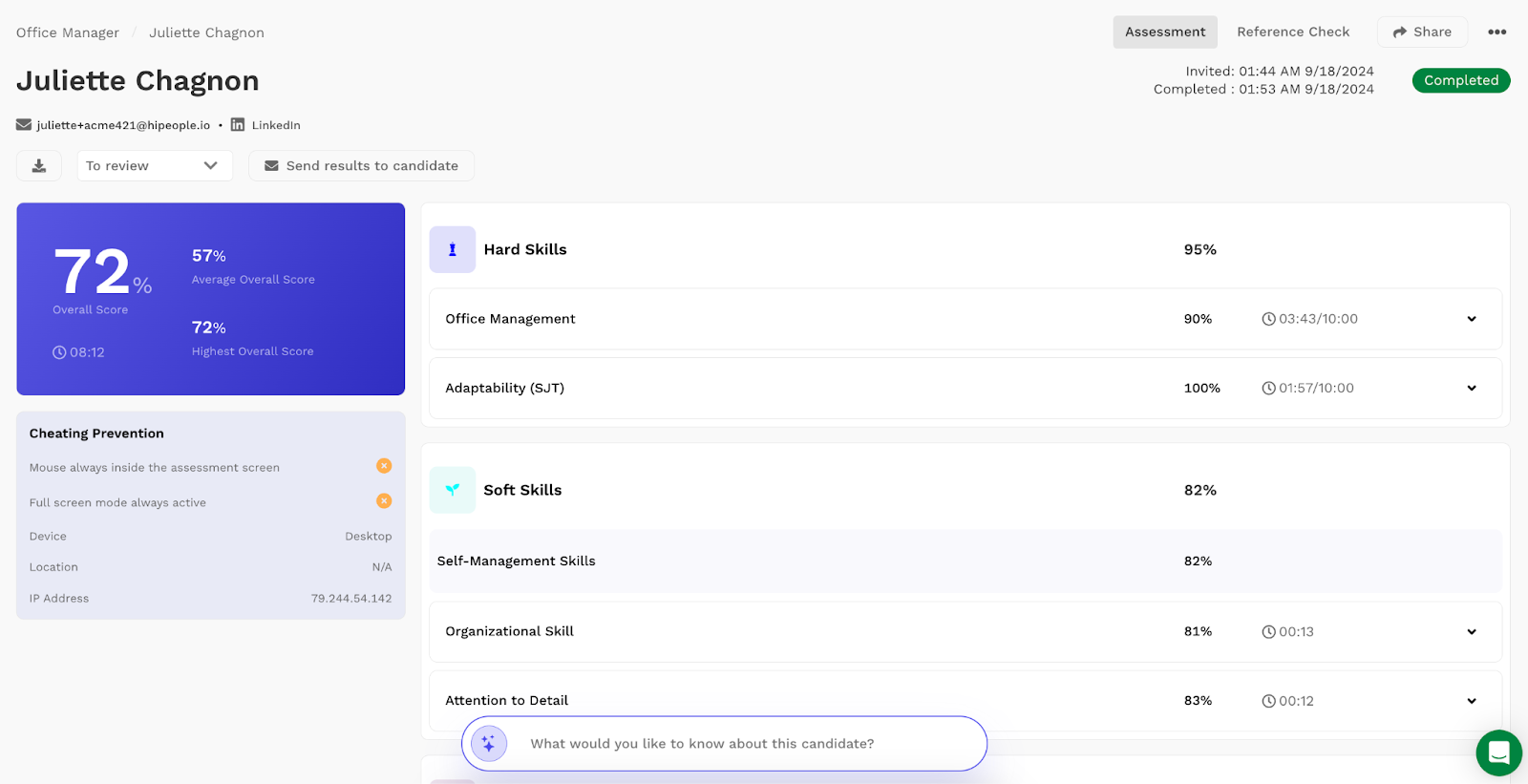
Task: Click the Hard Skills category icon
Action: point(453,249)
